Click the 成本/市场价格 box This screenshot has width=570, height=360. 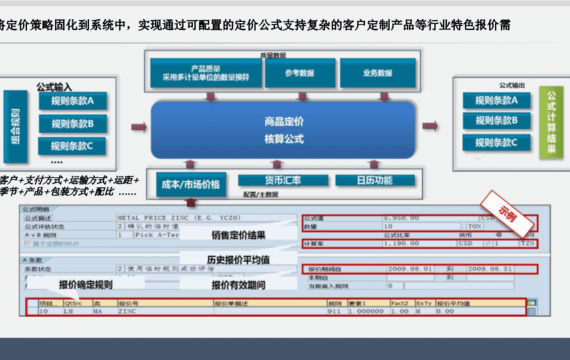click(191, 184)
